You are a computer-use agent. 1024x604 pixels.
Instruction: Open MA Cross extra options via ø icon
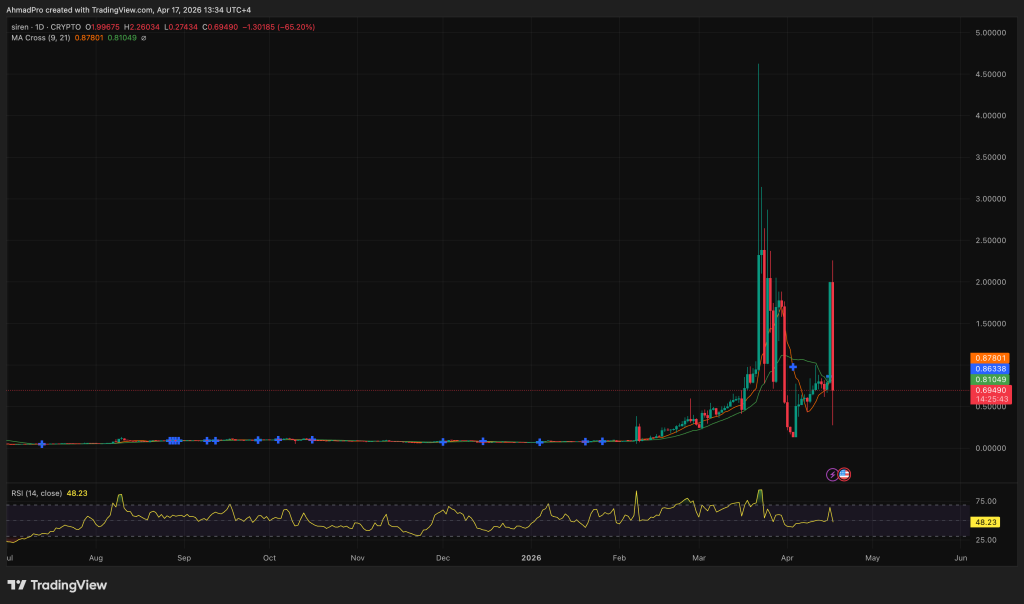143,38
